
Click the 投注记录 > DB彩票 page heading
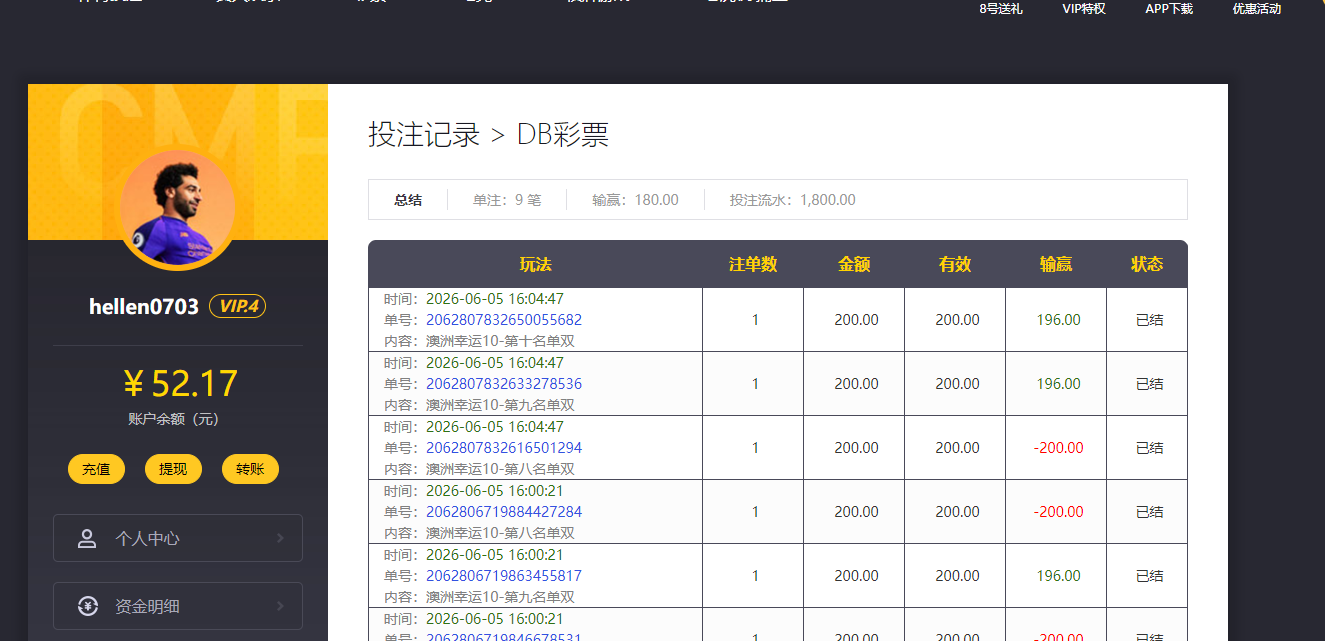(488, 135)
